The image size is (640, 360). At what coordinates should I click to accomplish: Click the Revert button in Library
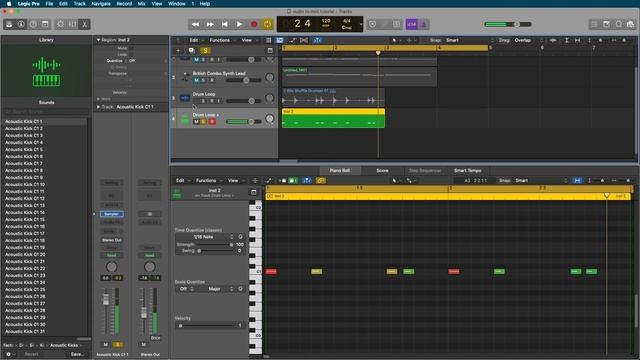click(31, 354)
